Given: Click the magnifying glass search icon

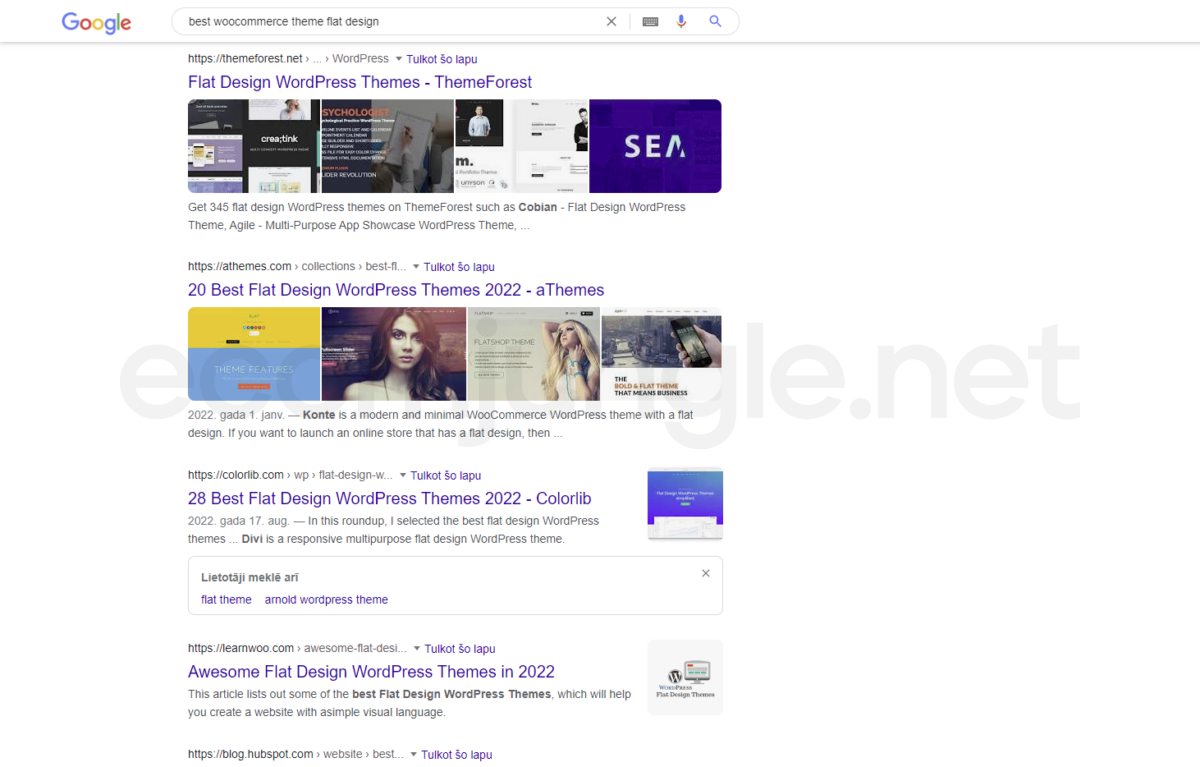Looking at the screenshot, I should tap(715, 21).
